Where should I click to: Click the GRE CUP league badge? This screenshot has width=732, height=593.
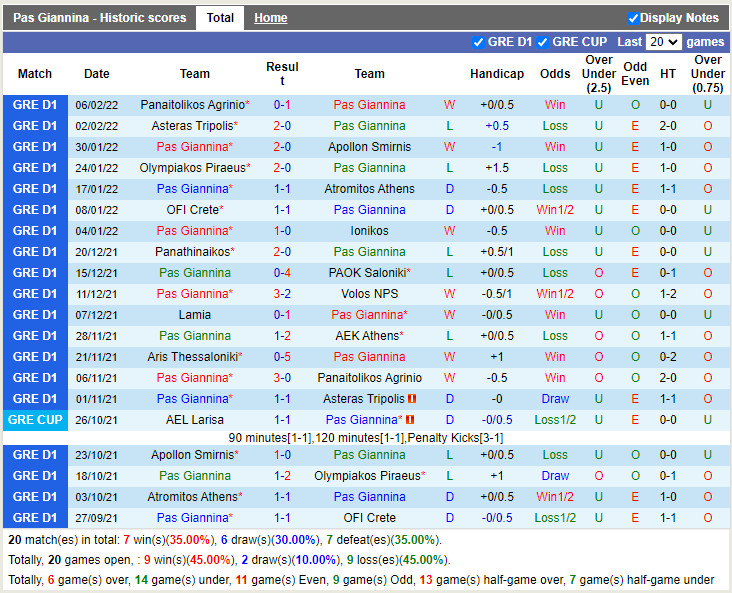click(x=35, y=420)
